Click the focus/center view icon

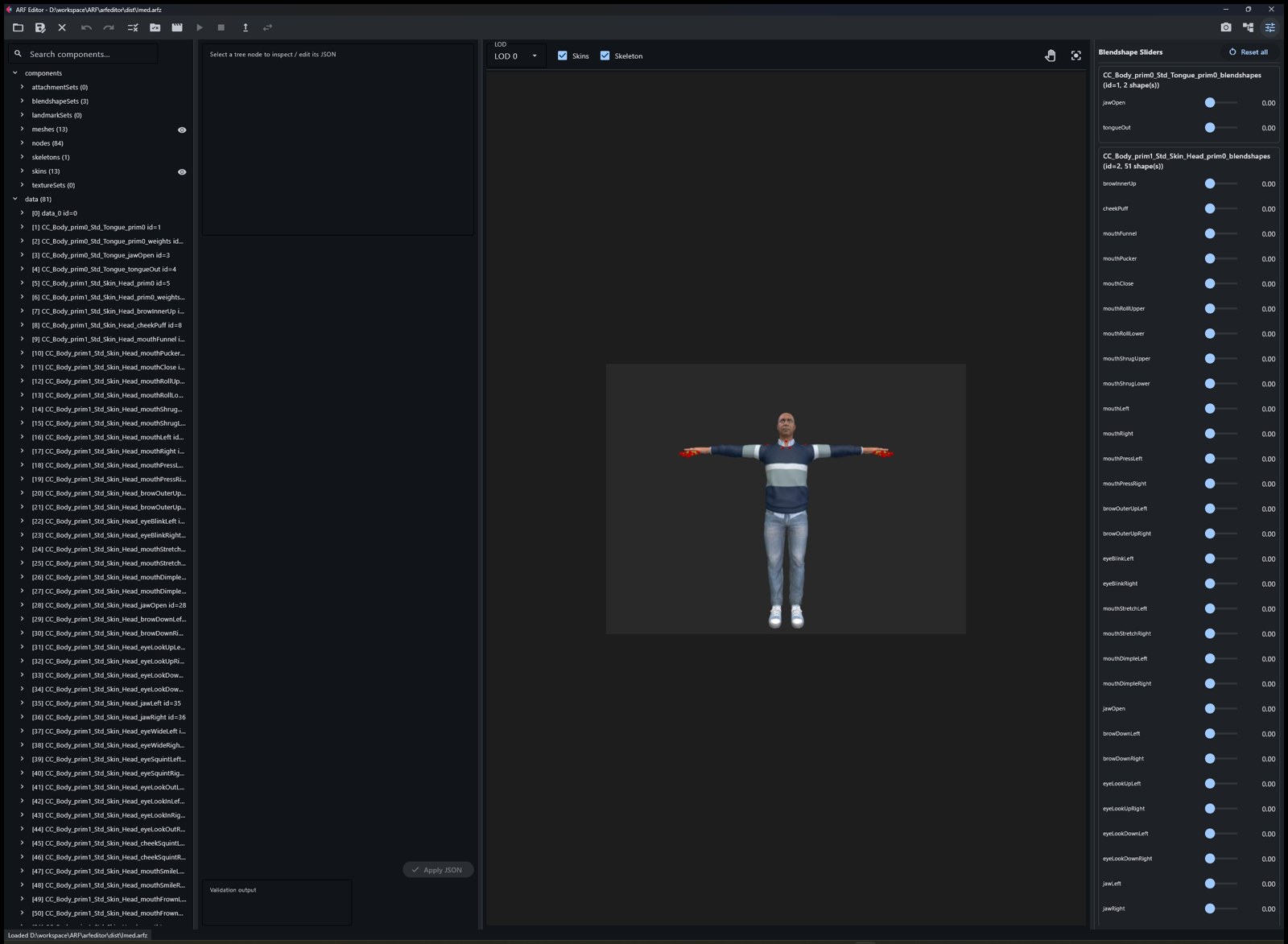click(1076, 56)
